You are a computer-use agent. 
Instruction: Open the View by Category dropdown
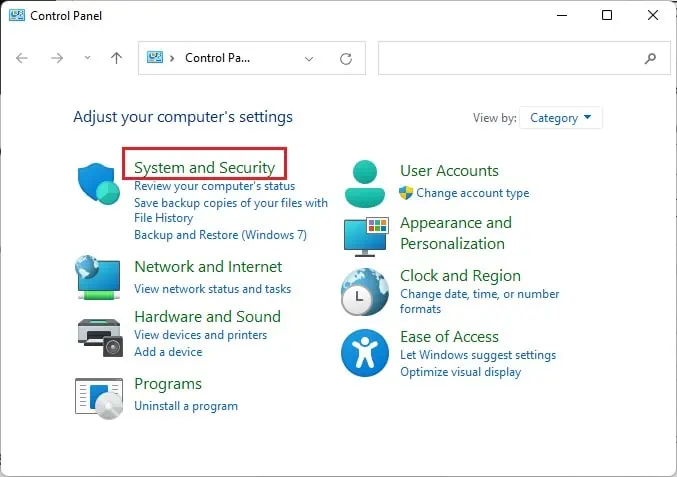coord(560,118)
